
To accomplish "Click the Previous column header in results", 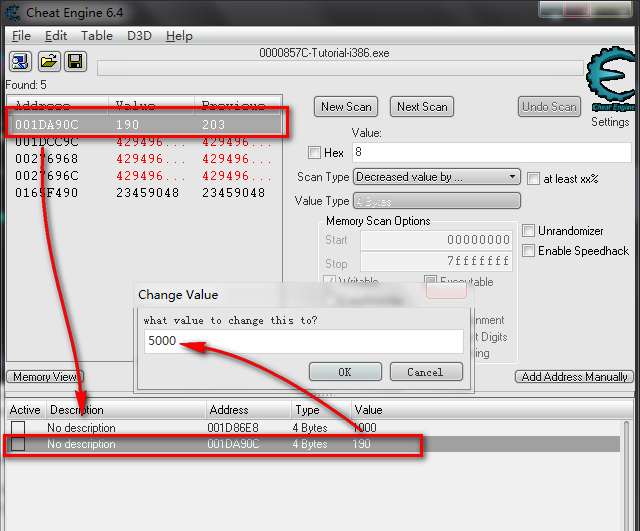I will point(238,105).
